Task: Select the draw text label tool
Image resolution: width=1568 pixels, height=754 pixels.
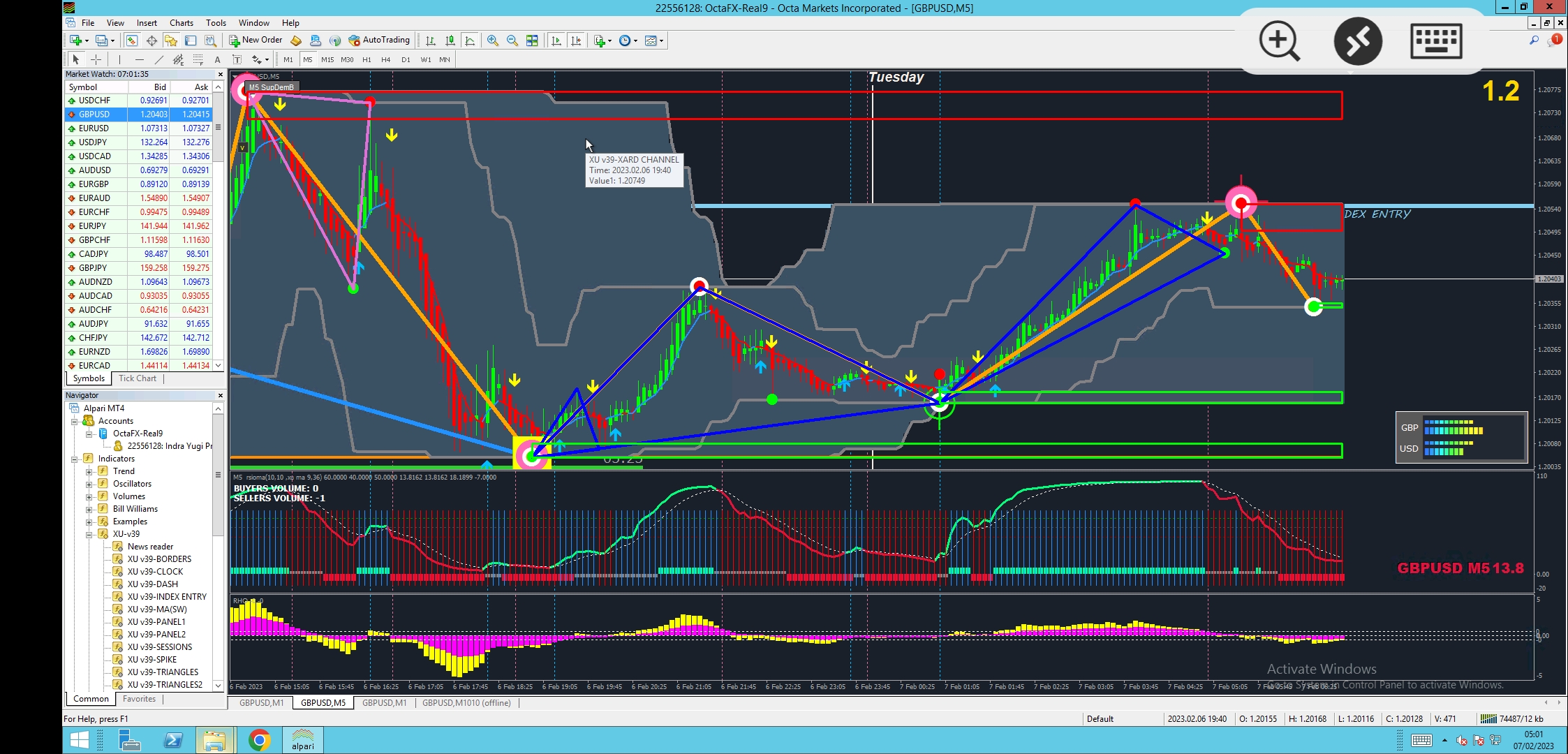Action: 237,59
